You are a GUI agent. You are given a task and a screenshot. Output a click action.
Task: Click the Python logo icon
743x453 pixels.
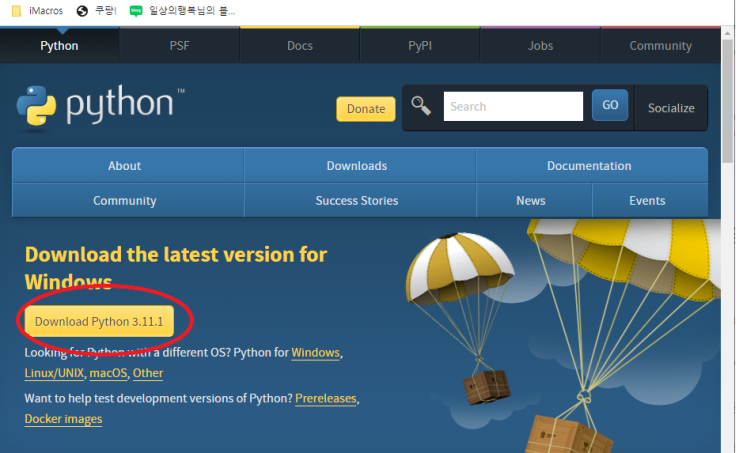click(37, 107)
